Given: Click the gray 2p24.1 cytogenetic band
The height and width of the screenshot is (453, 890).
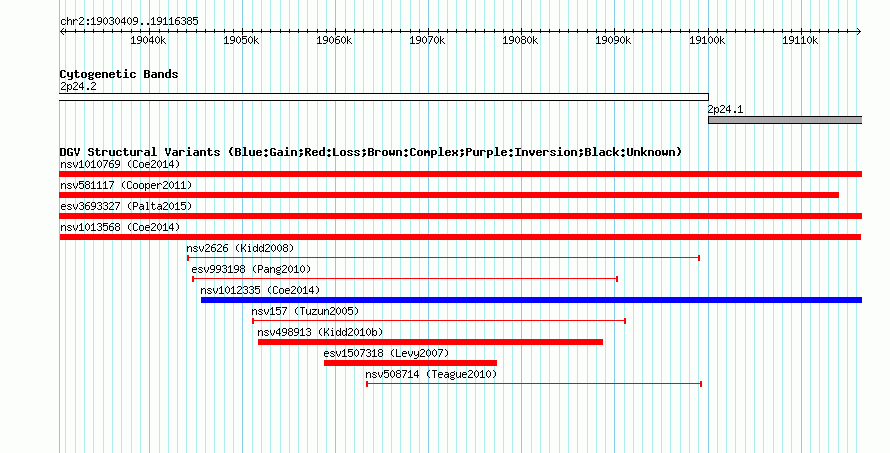Looking at the screenshot, I should (x=785, y=120).
